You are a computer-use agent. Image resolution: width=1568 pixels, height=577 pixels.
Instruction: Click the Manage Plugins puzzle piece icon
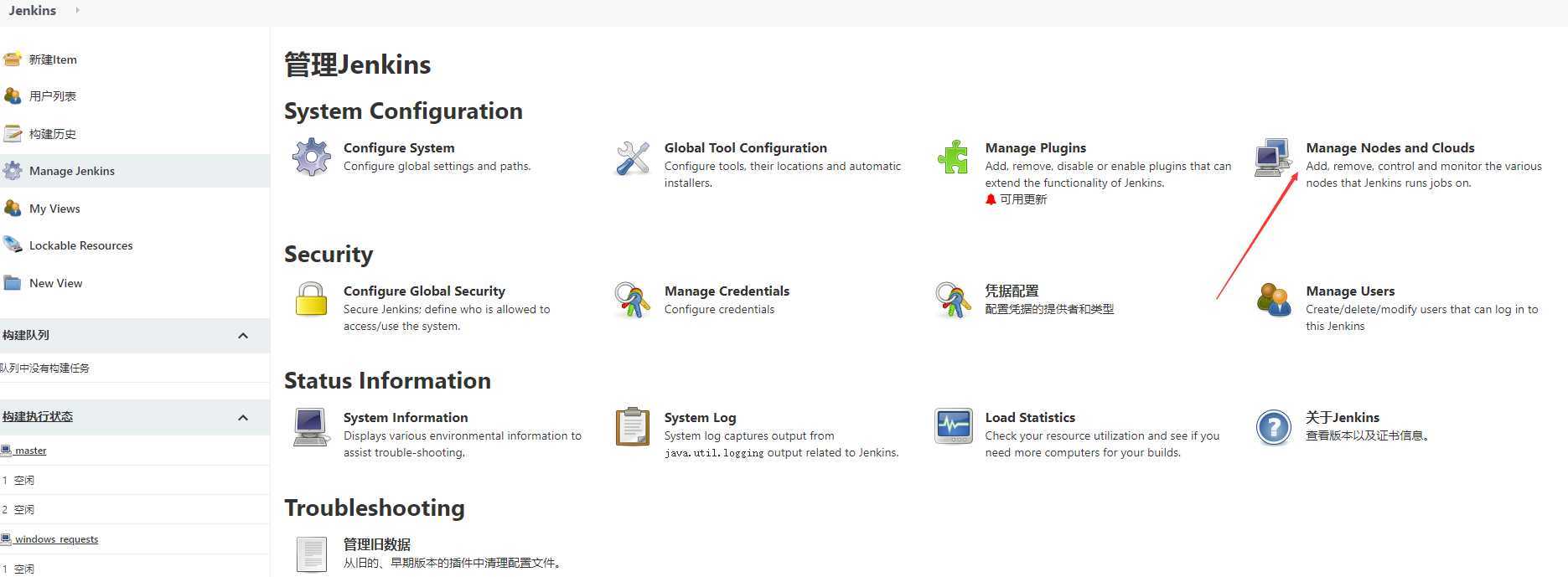[x=953, y=157]
